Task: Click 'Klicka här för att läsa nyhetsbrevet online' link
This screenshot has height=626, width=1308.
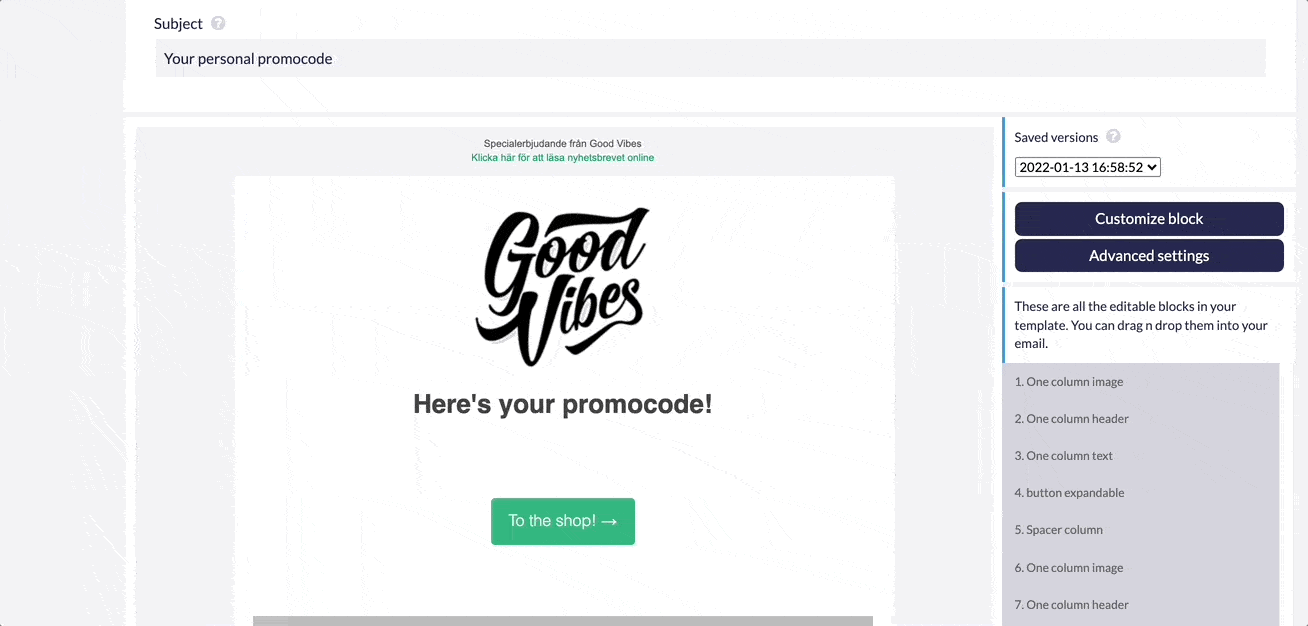Action: [x=562, y=158]
